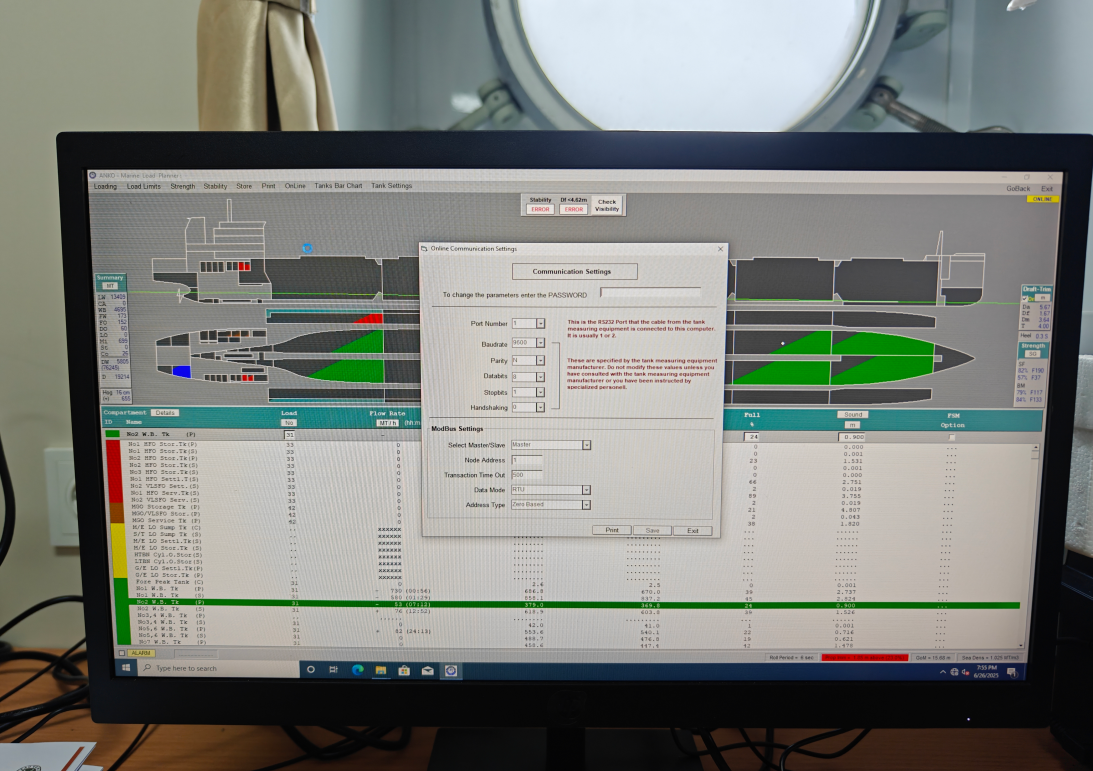Expand the Select Master/Slave dropdown

[586, 445]
